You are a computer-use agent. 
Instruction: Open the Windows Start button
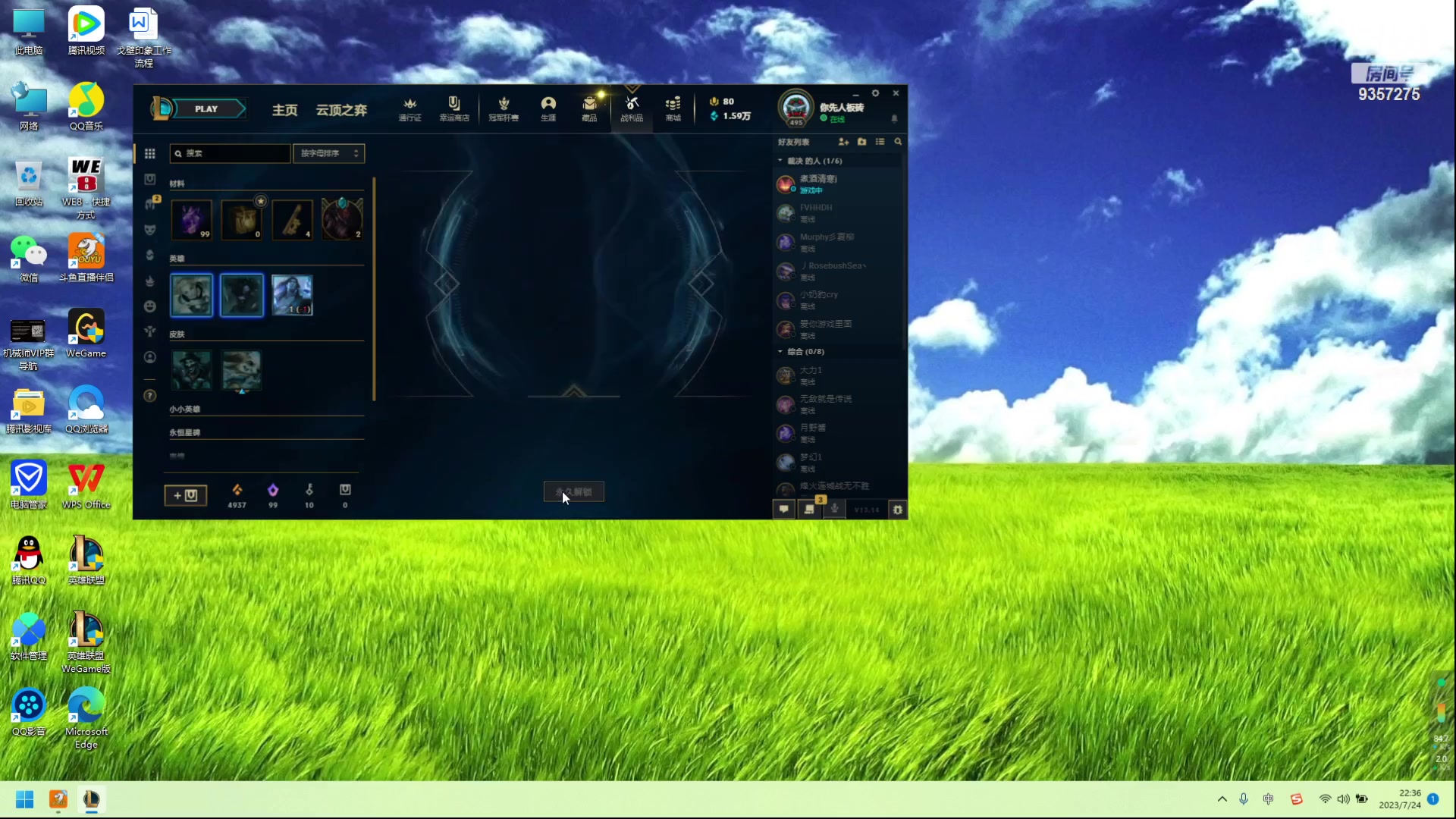pyautogui.click(x=24, y=799)
